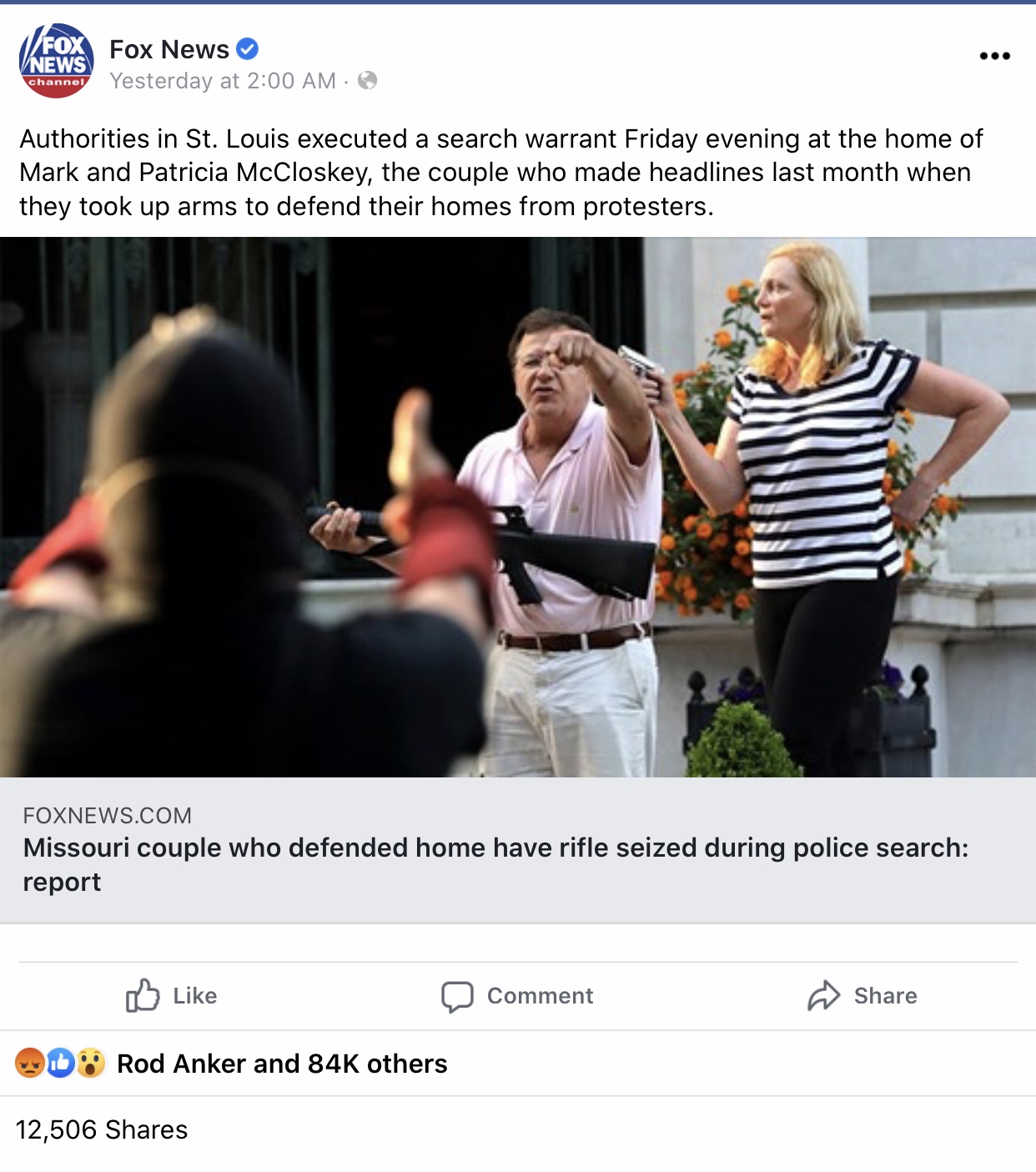Open the McCloskey couple article photo
The height and width of the screenshot is (1172, 1036).
pyautogui.click(x=518, y=507)
